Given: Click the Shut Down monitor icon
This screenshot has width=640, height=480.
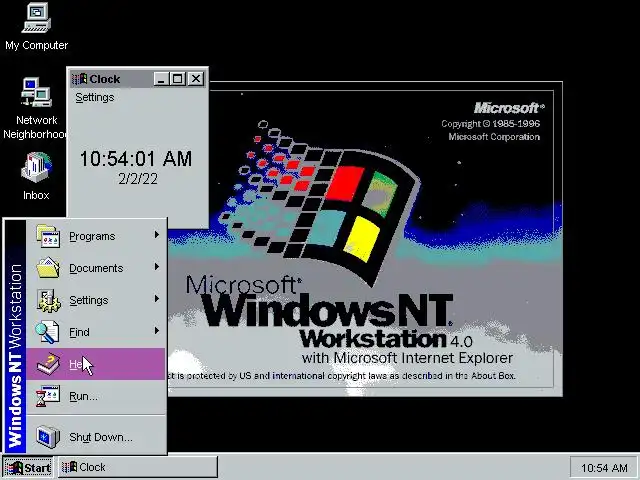Looking at the screenshot, I should pos(47,437).
